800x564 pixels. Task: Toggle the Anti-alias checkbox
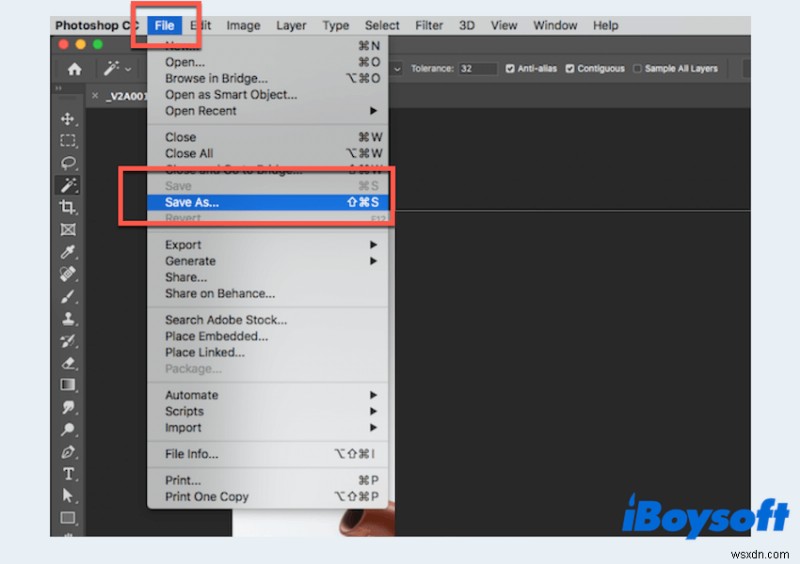coord(510,68)
